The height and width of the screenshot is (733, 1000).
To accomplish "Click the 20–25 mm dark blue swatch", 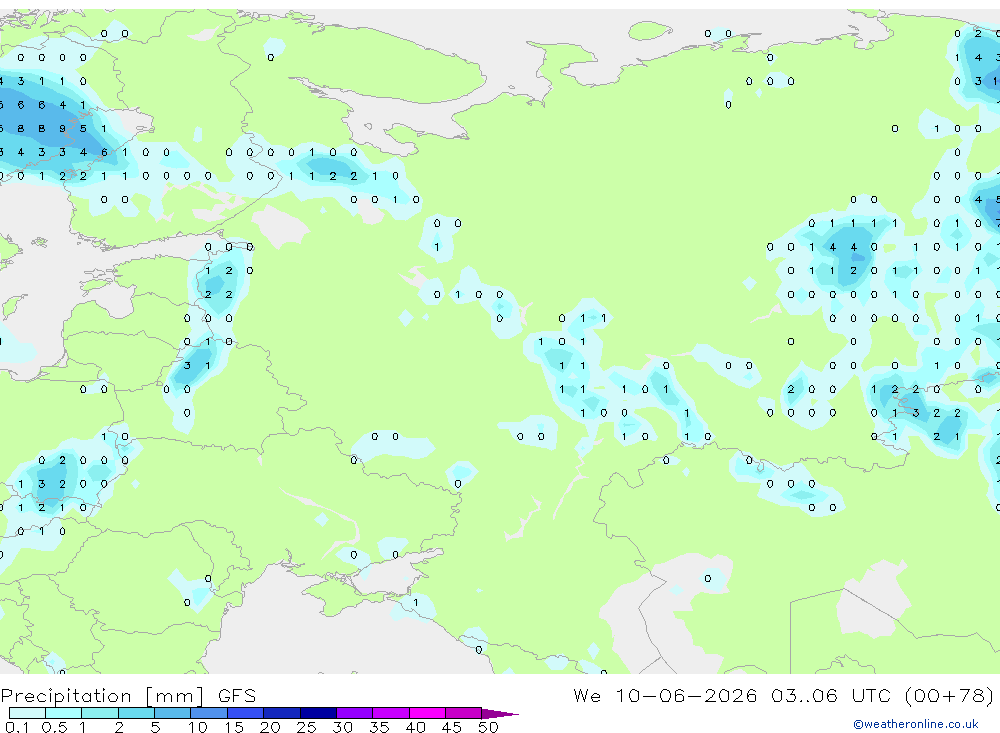I will click(x=282, y=713).
